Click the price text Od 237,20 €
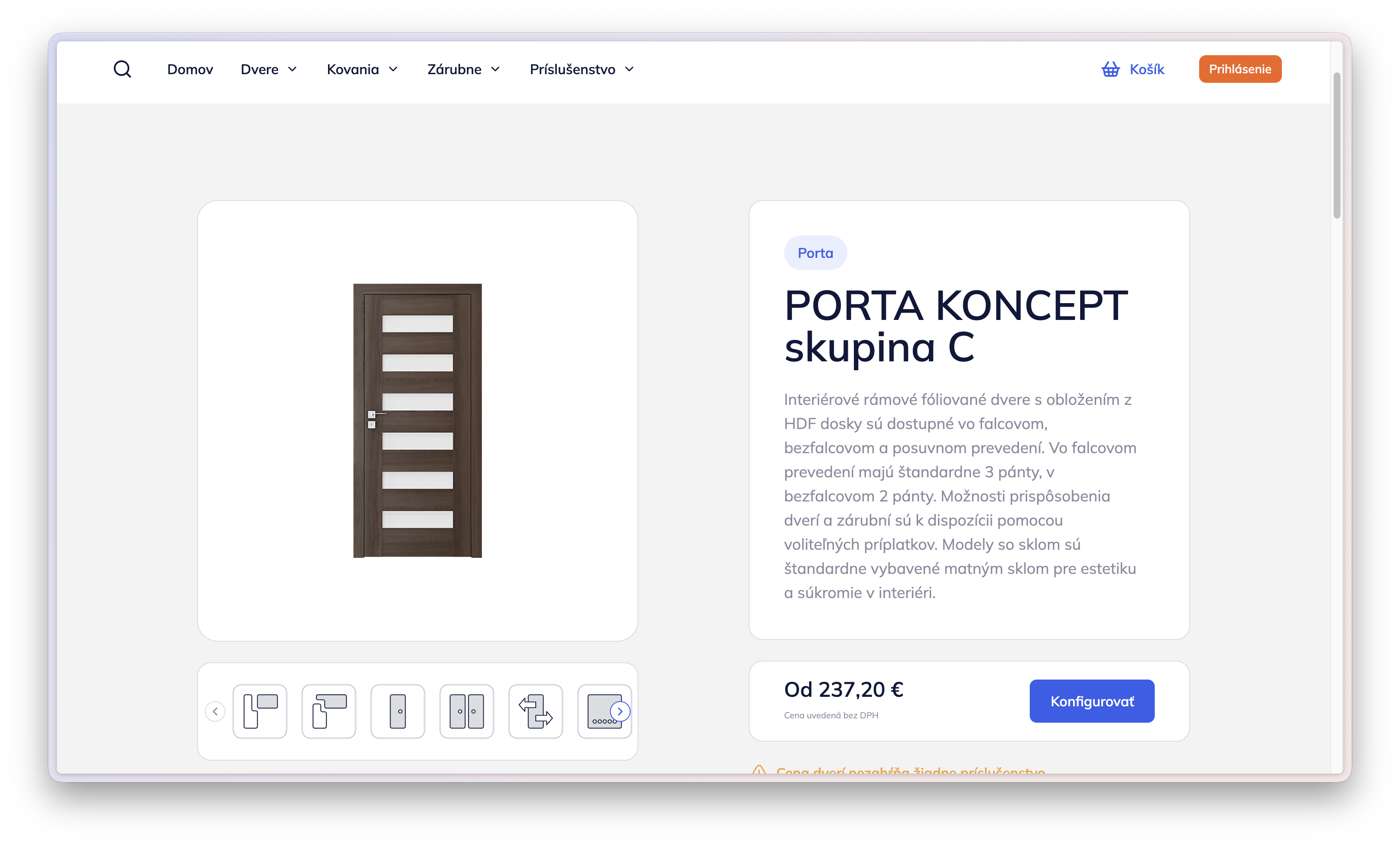1400x846 pixels. (x=844, y=689)
